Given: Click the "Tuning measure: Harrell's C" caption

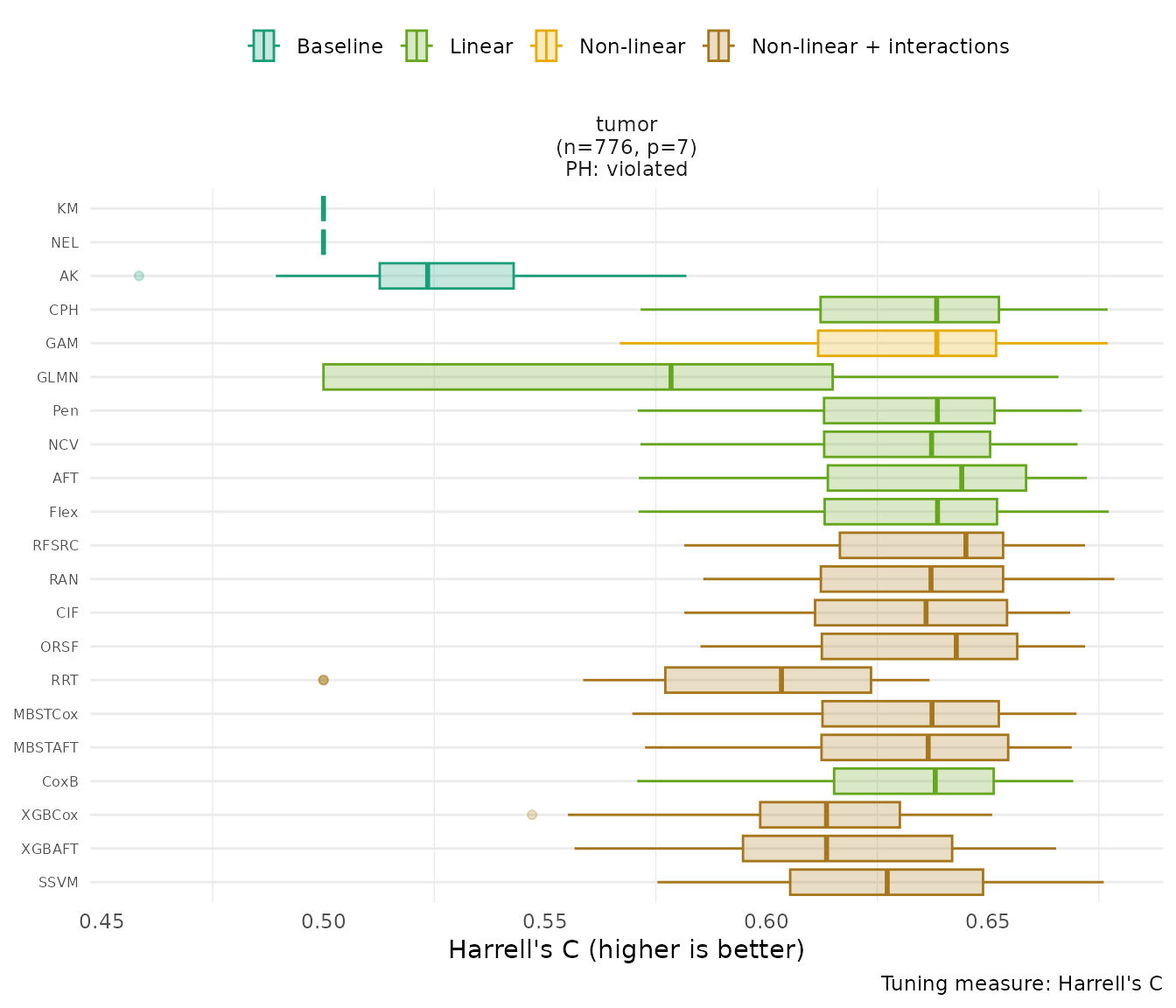Looking at the screenshot, I should pos(1021,983).
